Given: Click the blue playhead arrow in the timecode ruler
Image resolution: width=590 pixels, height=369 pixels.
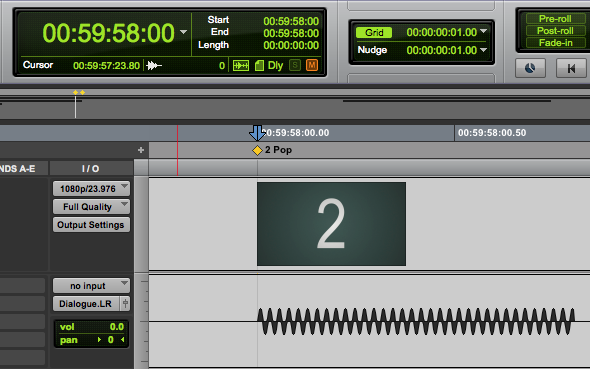Looking at the screenshot, I should pos(257,133).
